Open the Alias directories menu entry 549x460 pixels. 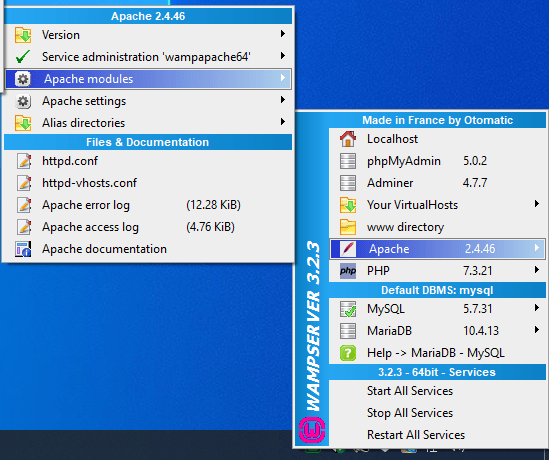pos(148,123)
